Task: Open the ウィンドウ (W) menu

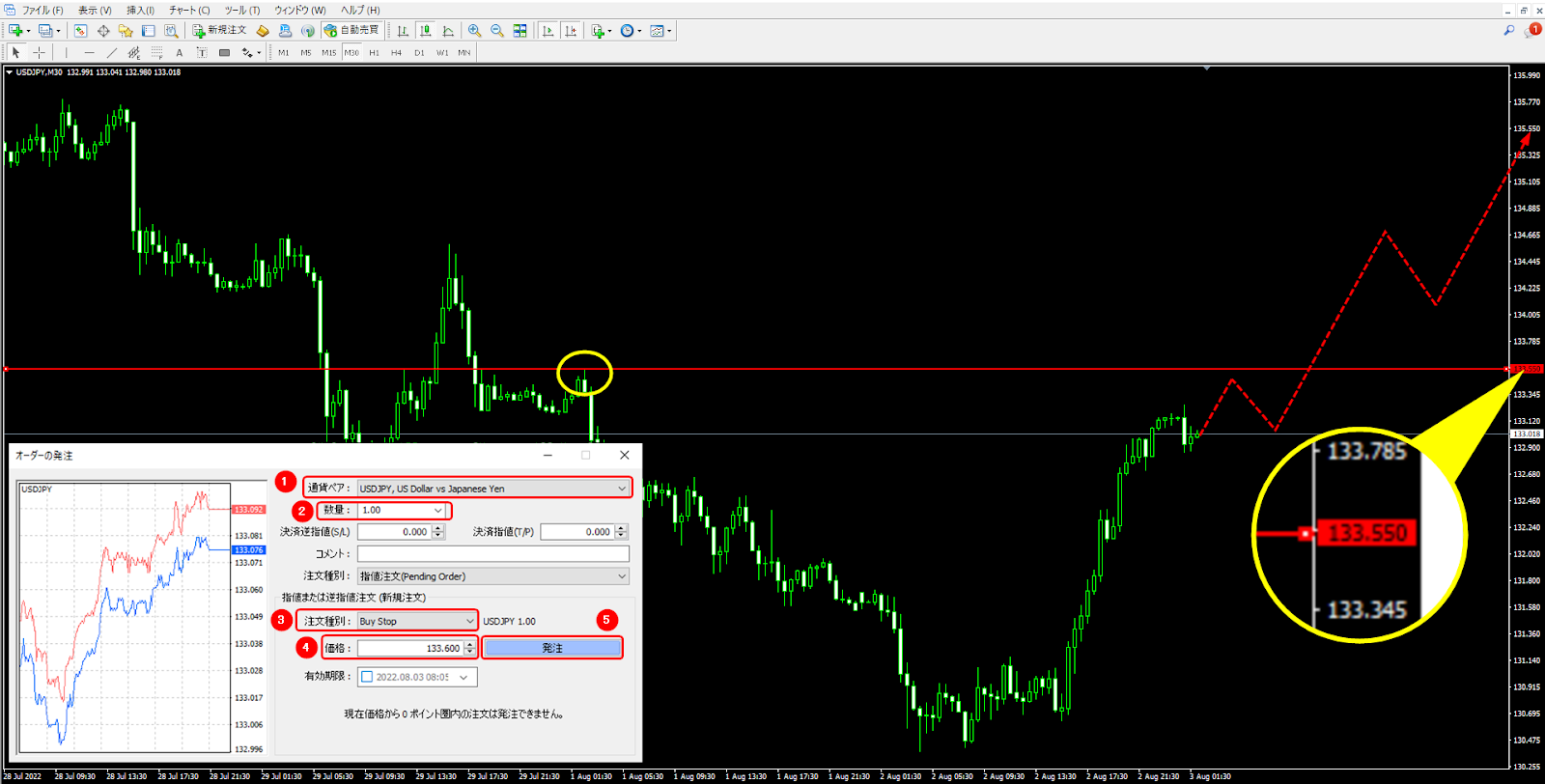Action: point(300,10)
